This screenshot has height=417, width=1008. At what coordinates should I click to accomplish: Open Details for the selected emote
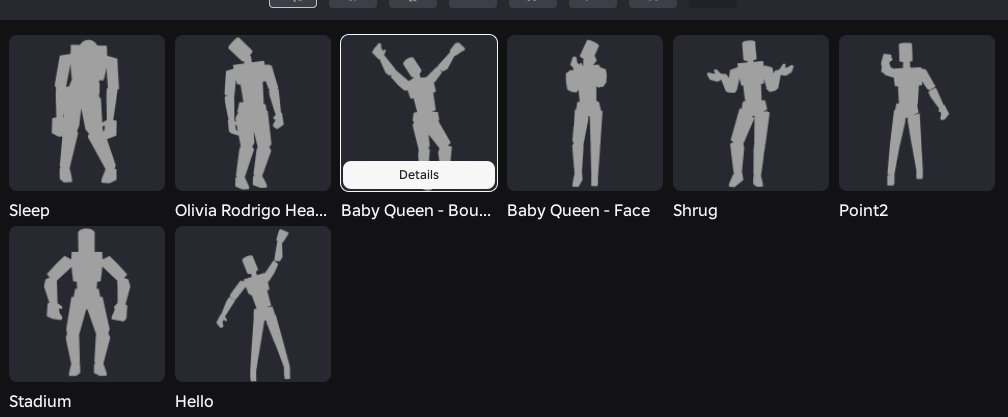(418, 175)
